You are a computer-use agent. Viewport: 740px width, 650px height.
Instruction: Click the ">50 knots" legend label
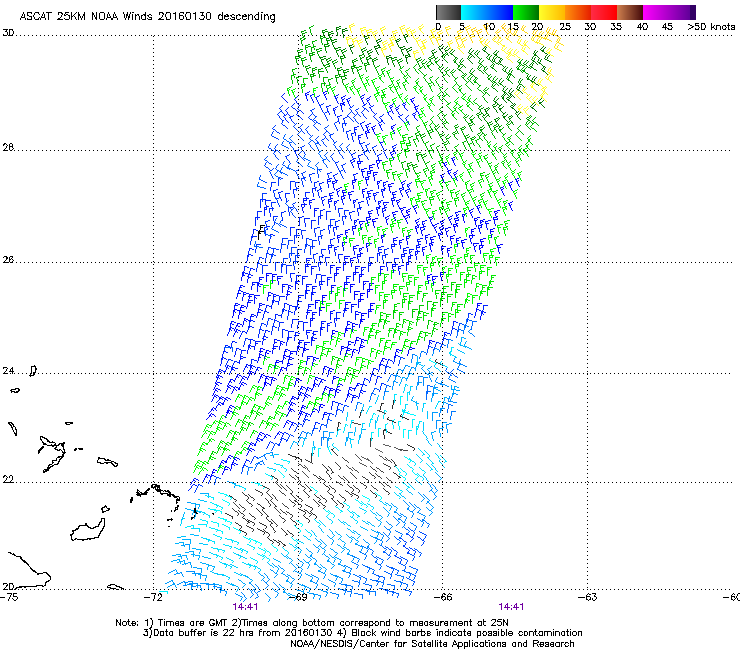pyautogui.click(x=711, y=27)
